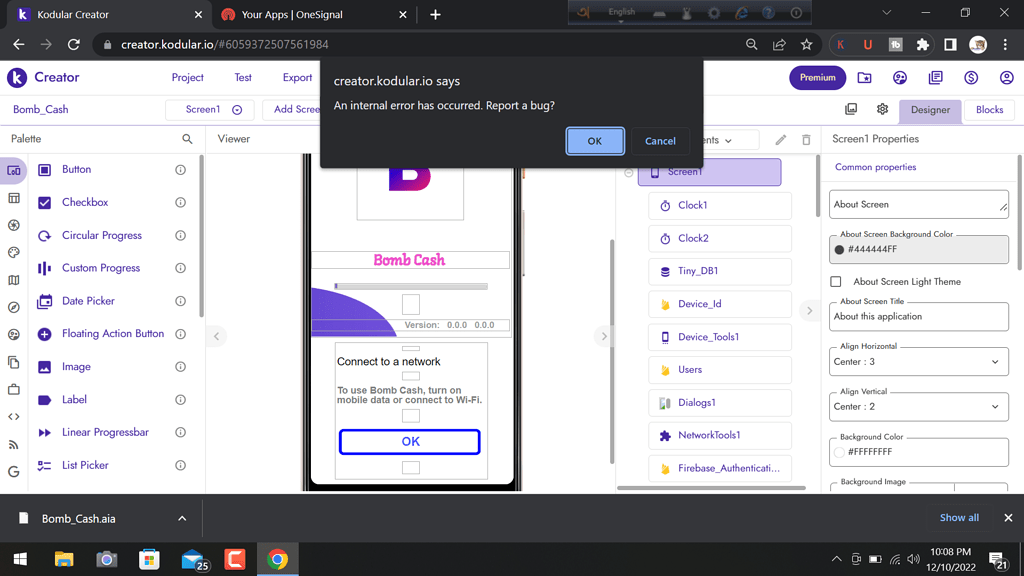Image resolution: width=1024 pixels, height=576 pixels.
Task: Bookmark this page with the star icon
Action: click(x=807, y=44)
